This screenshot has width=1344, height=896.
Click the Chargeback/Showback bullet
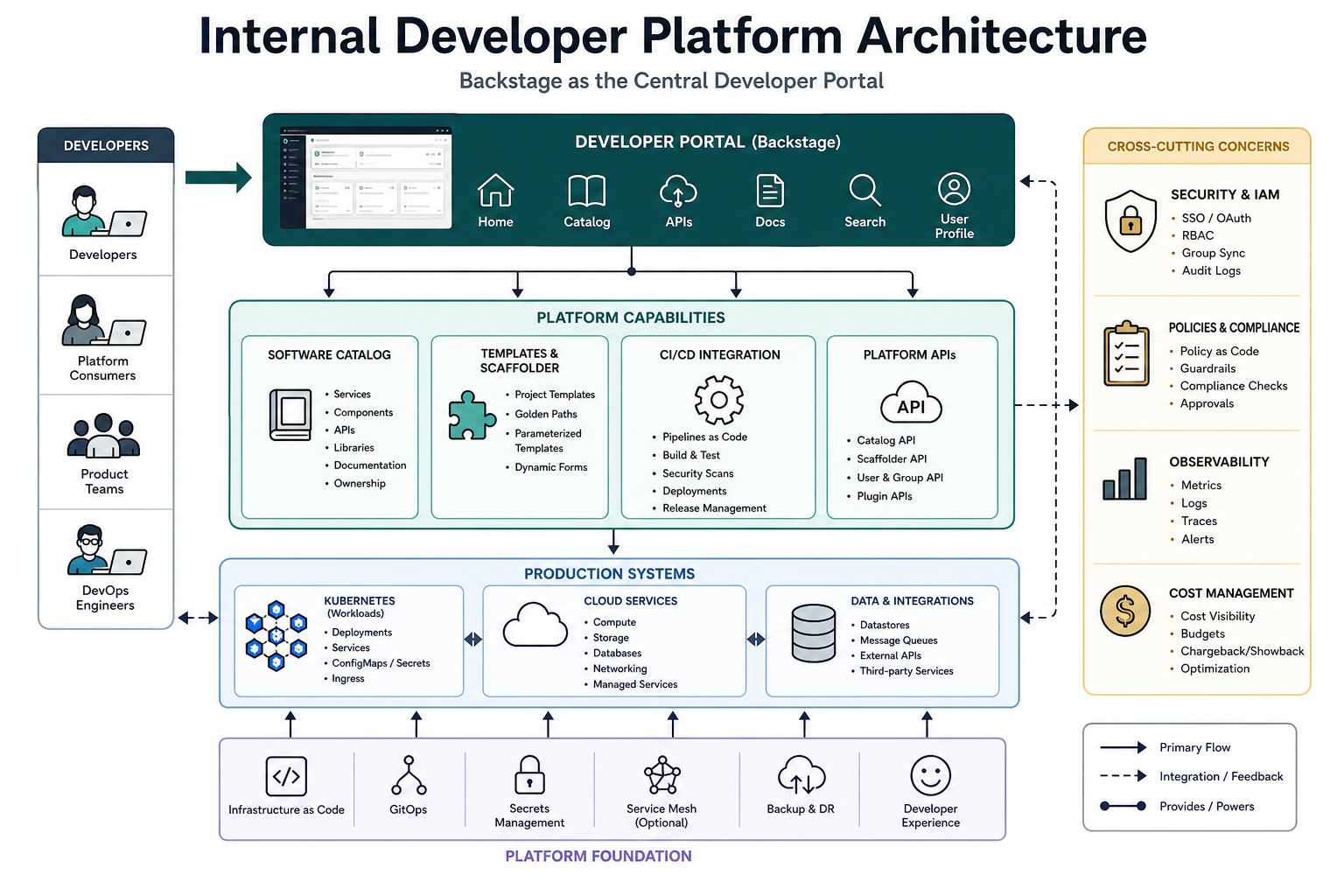[1236, 651]
